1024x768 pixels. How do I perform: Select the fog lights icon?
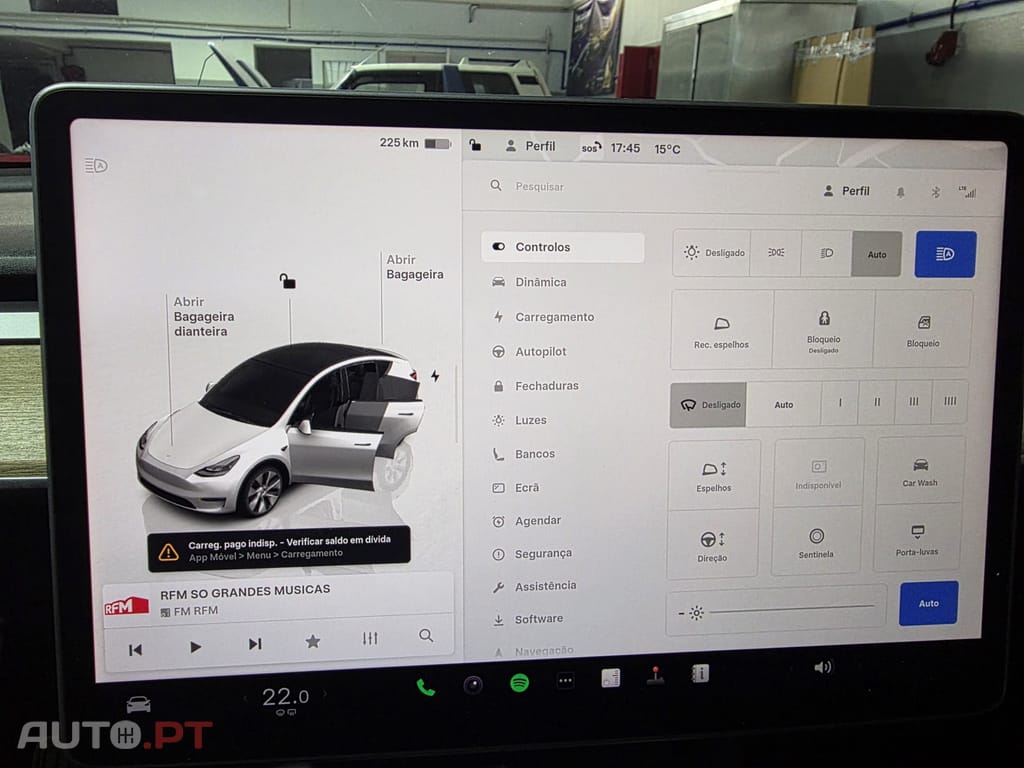(777, 253)
